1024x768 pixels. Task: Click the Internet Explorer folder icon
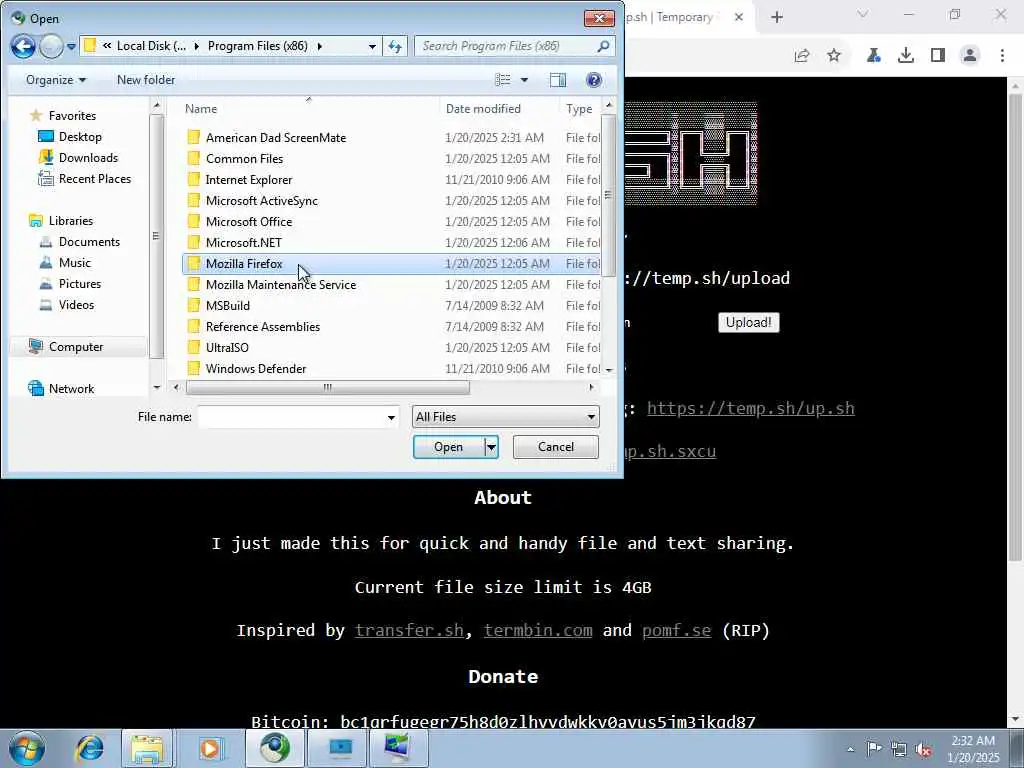pos(193,179)
